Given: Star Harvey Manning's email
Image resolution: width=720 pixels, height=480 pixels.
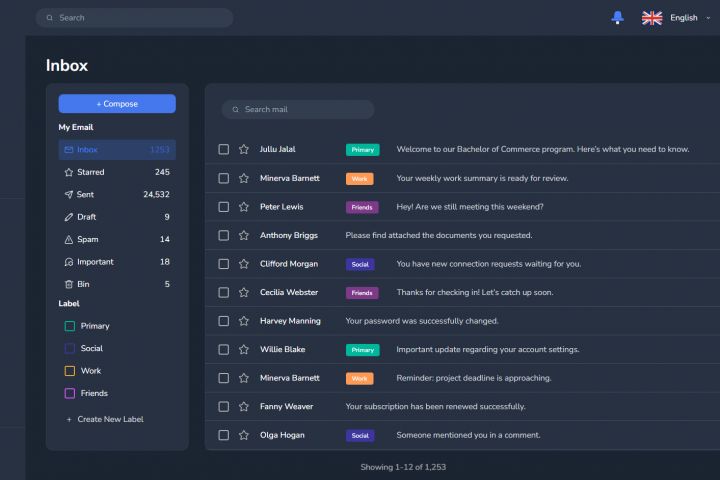Looking at the screenshot, I should 244,321.
